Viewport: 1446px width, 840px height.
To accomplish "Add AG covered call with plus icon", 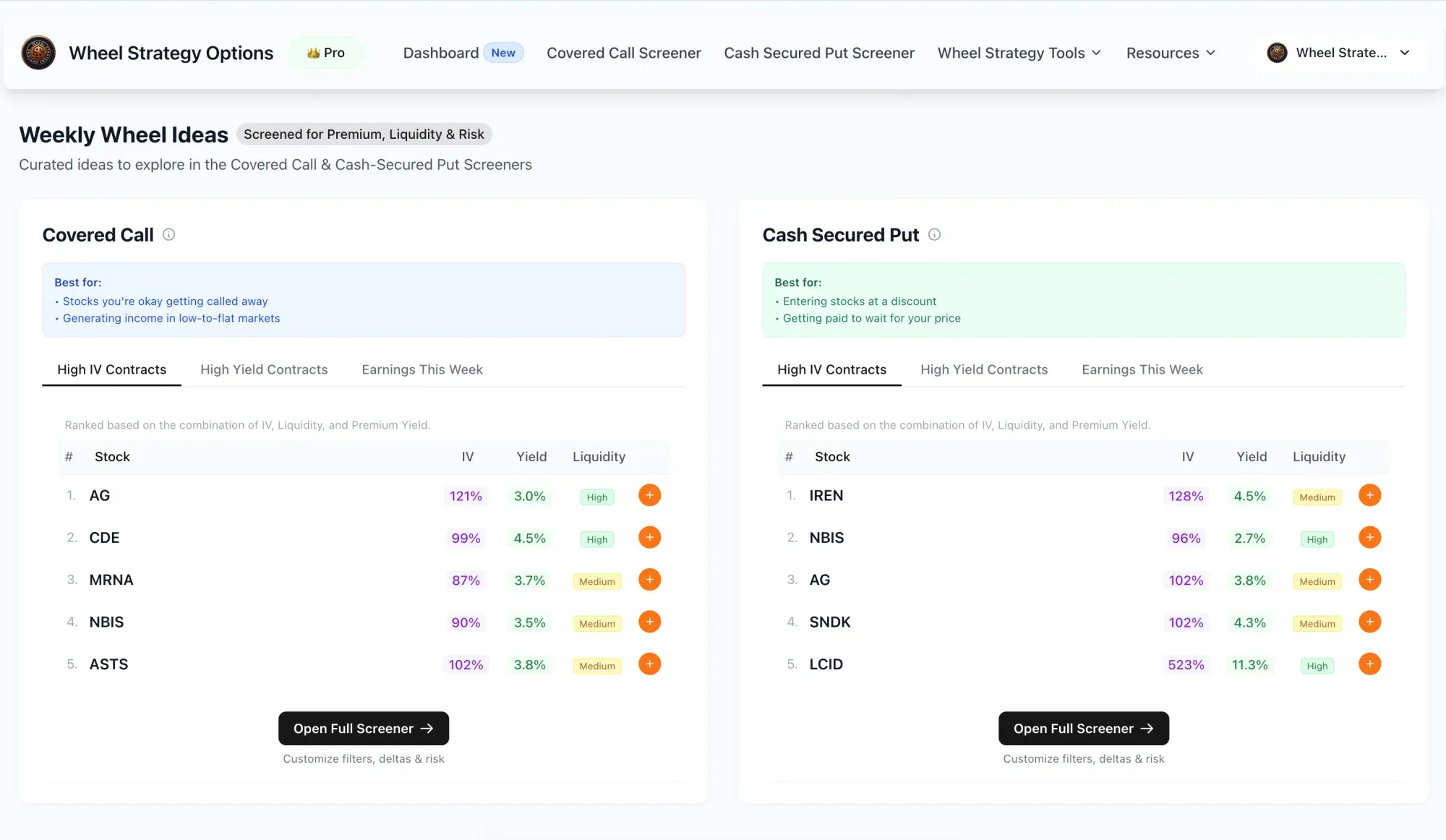I will 649,496.
